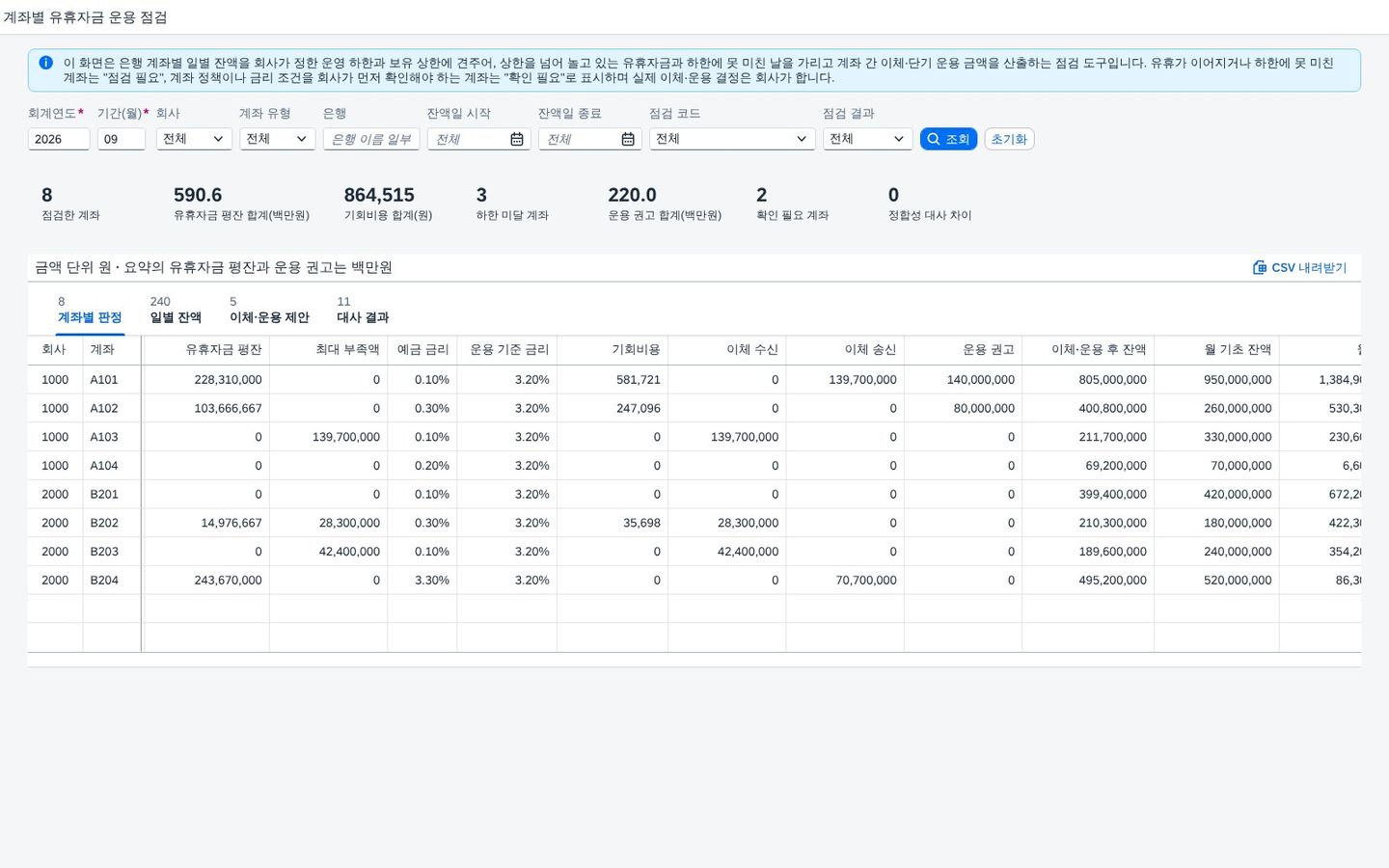Click the blue info icon in the notice banner
1389x868 pixels.
45,63
